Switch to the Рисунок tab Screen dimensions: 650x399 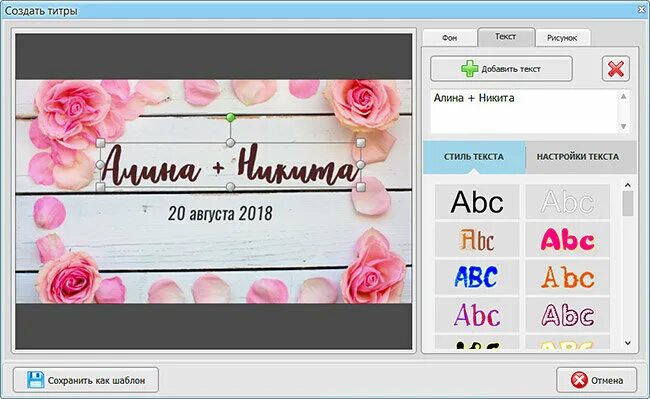pyautogui.click(x=562, y=38)
